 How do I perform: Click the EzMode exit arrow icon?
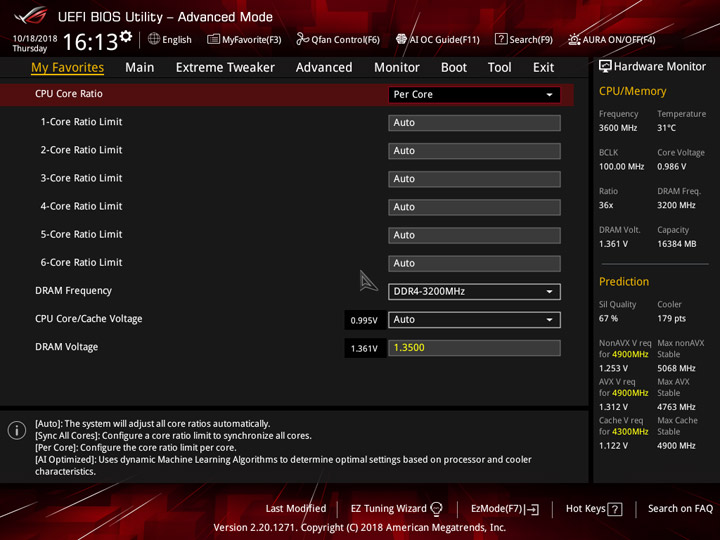(x=532, y=509)
